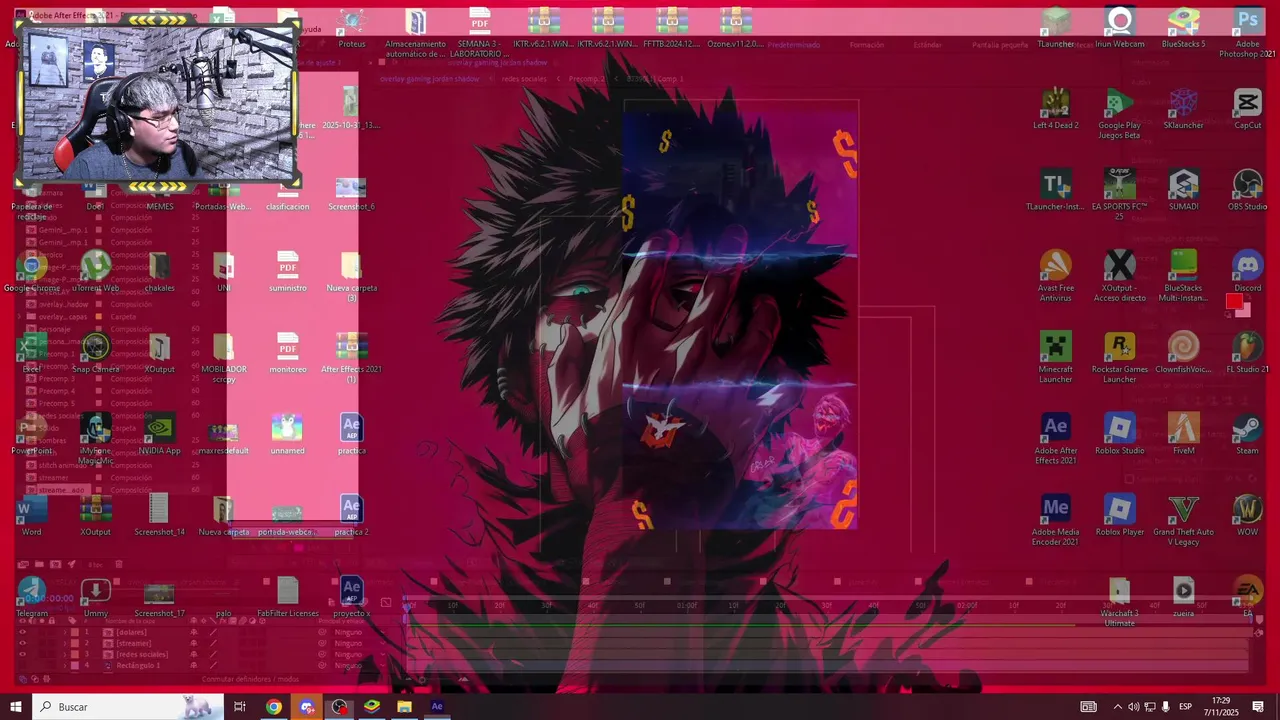Open the Adobe Media Encoder 2021 shortcut
The height and width of the screenshot is (720, 1280).
point(1055,520)
